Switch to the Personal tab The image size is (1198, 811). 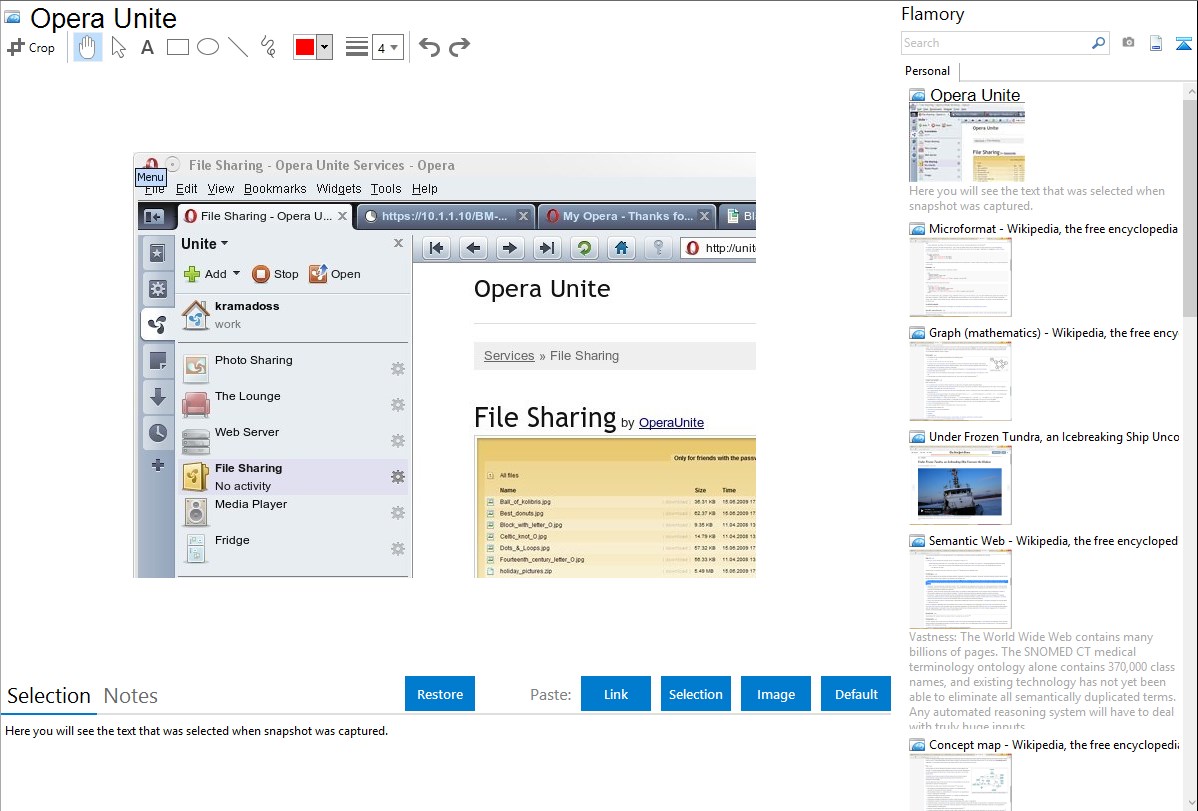[x=928, y=71]
